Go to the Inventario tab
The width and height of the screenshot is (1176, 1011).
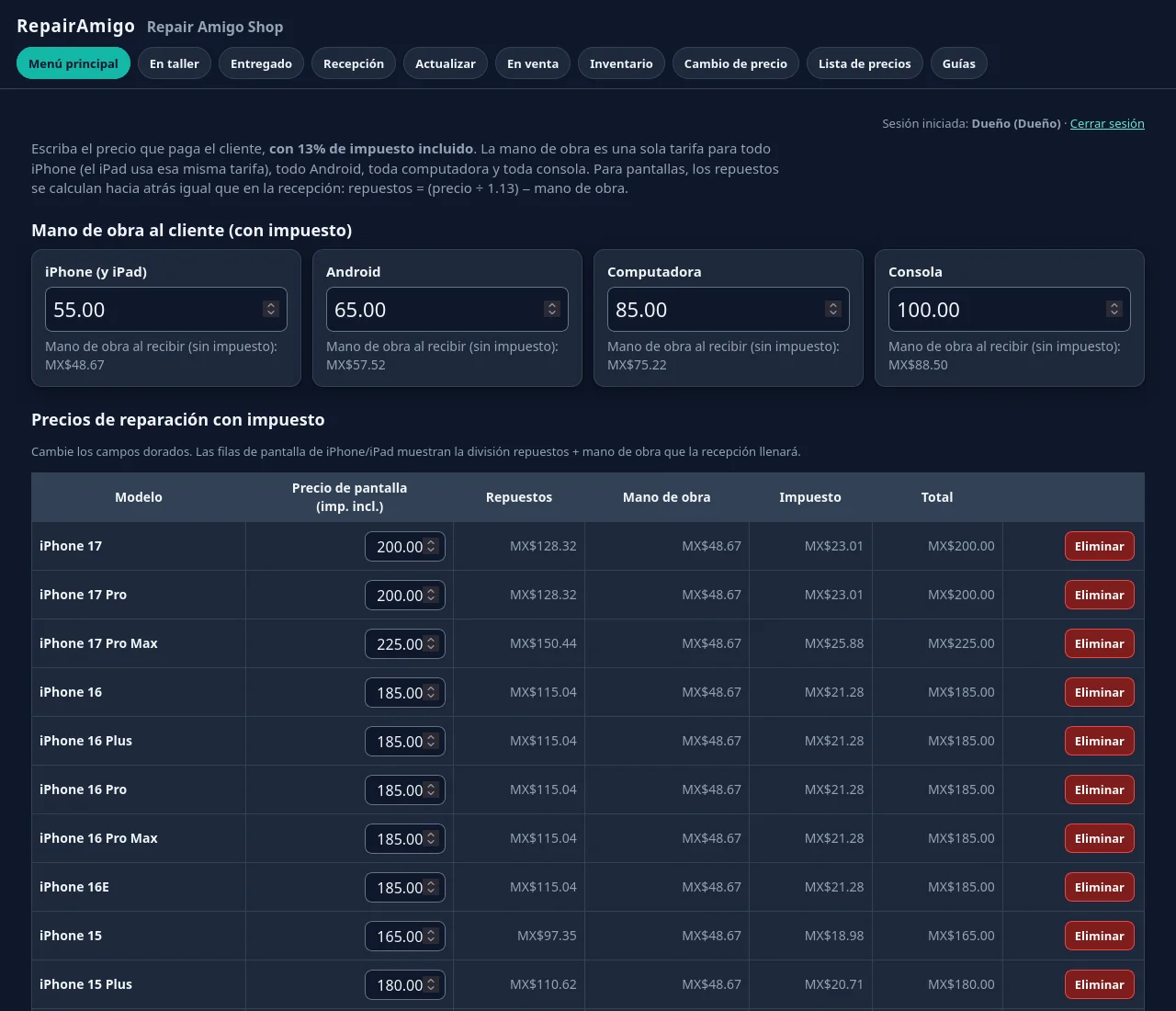point(621,63)
